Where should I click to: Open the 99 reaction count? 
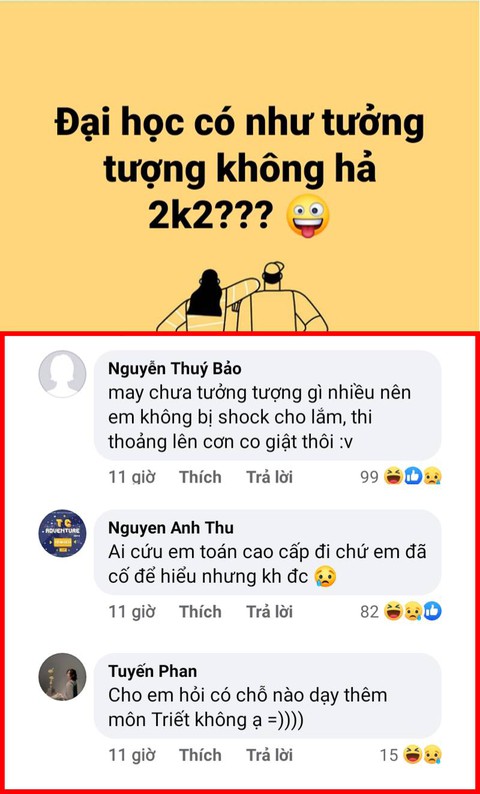[369, 477]
